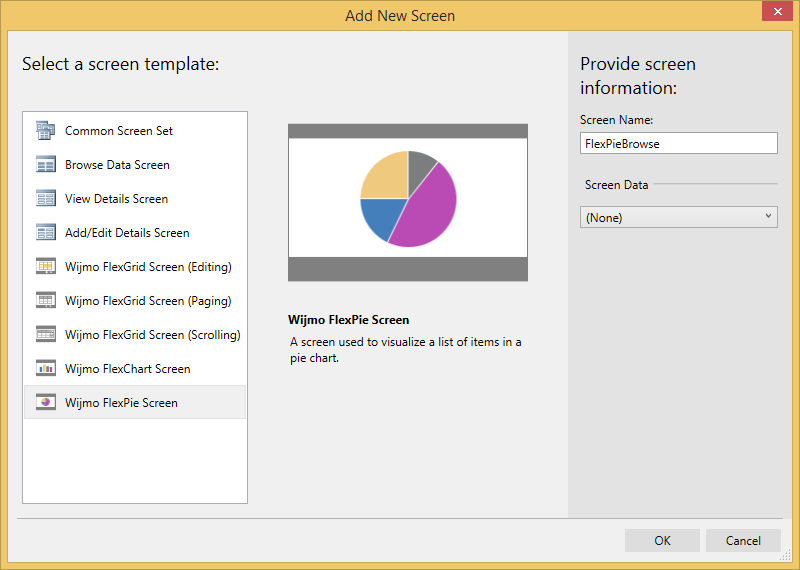Click the Wijmo FlexGrid Scrolling icon
800x570 pixels.
45,335
